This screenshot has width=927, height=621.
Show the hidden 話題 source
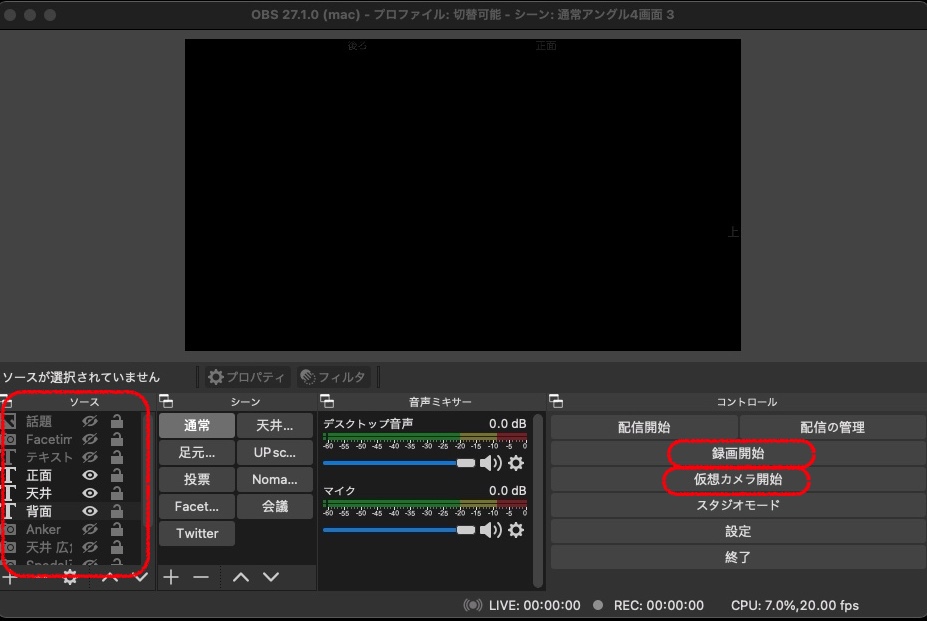[x=90, y=421]
